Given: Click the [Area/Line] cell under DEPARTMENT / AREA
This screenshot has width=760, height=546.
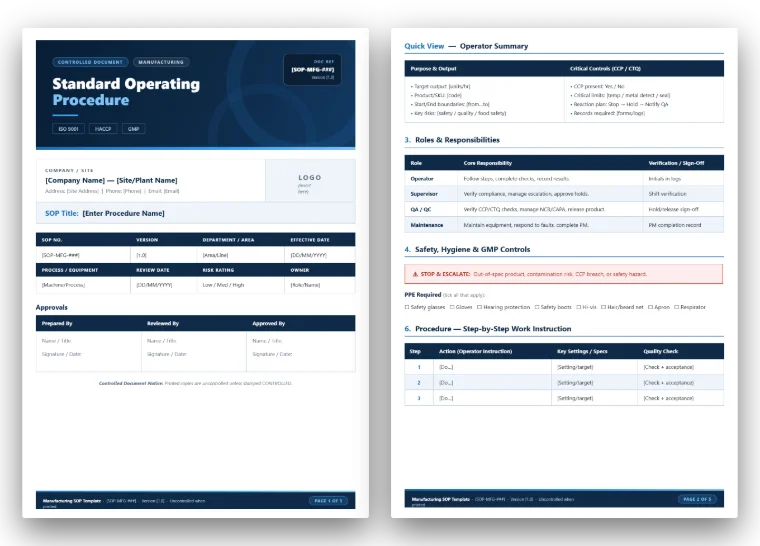Looking at the screenshot, I should click(240, 255).
